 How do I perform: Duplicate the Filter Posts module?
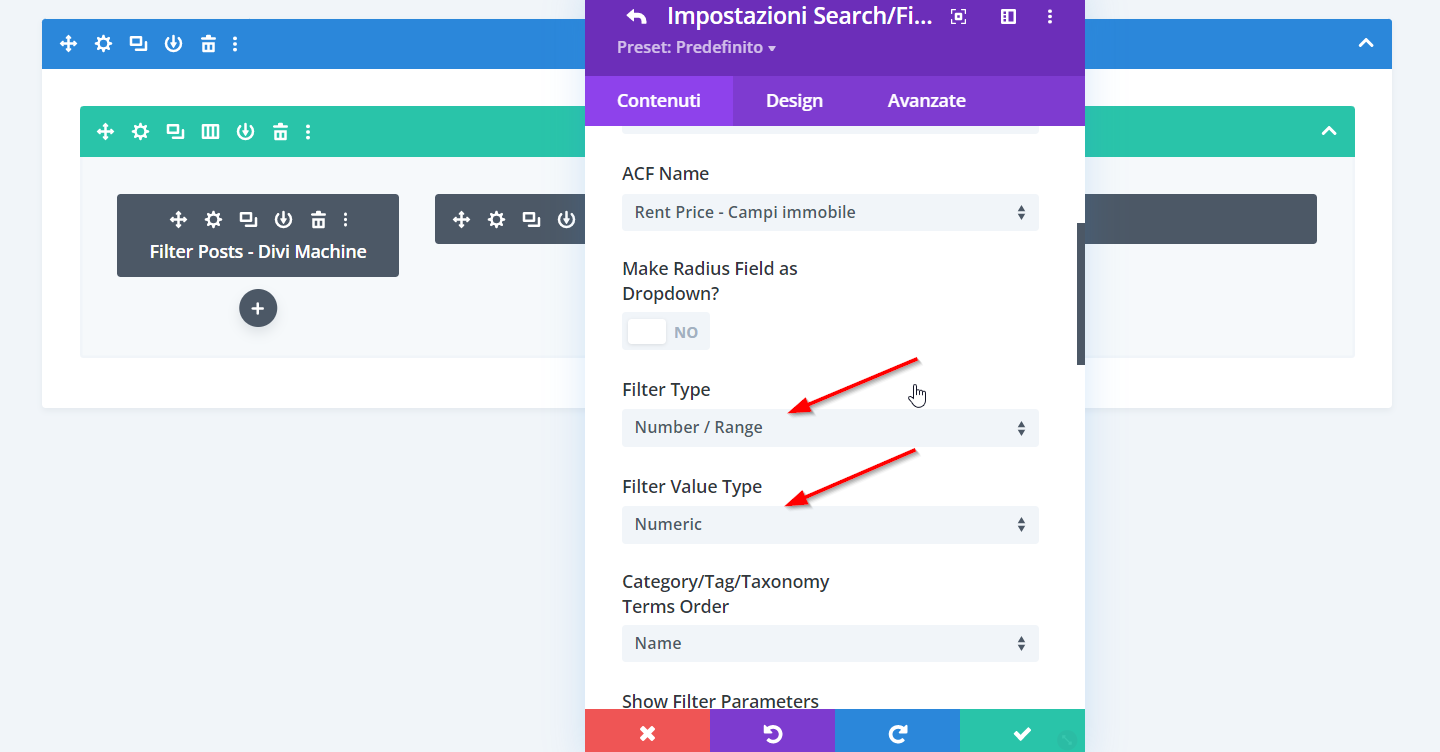click(248, 220)
